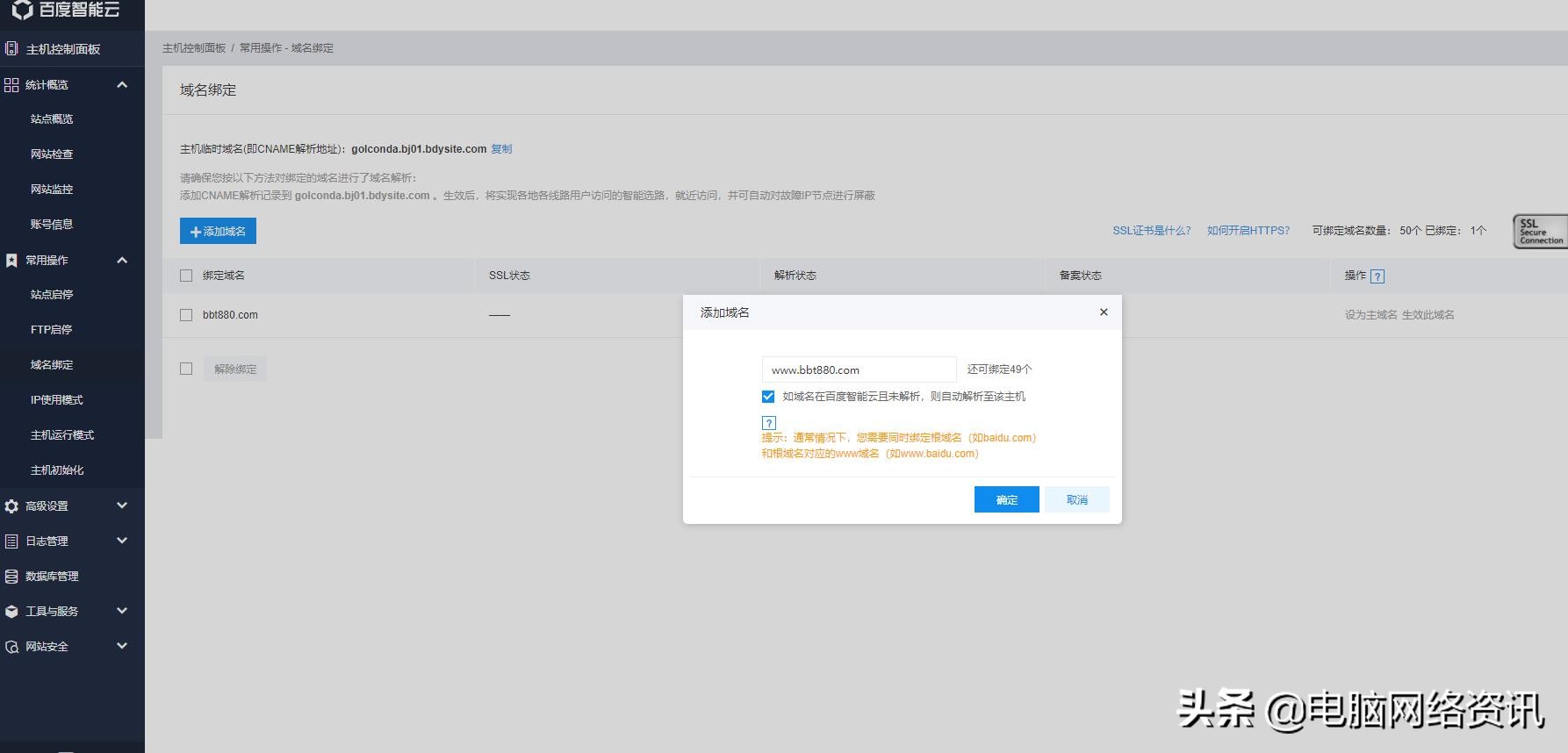Cancel the dialog with 取消
Viewport: 1568px width, 753px height.
click(1077, 499)
